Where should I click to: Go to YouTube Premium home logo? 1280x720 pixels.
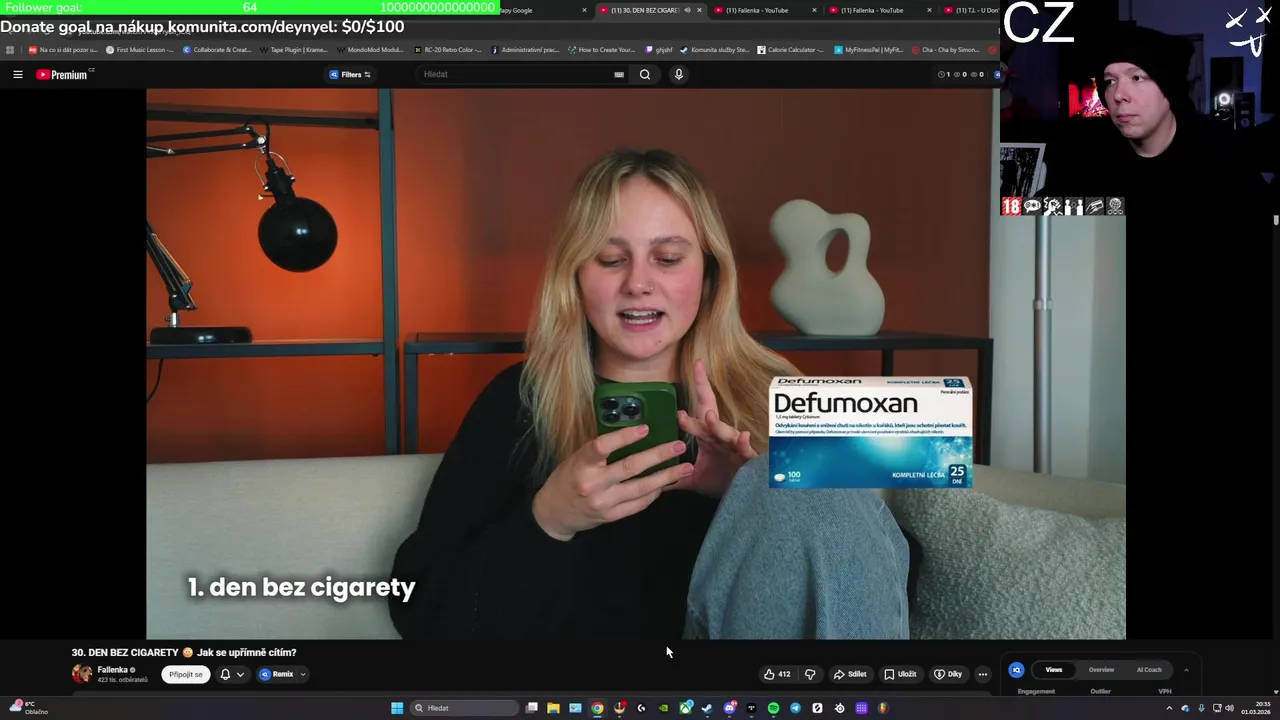[62, 74]
